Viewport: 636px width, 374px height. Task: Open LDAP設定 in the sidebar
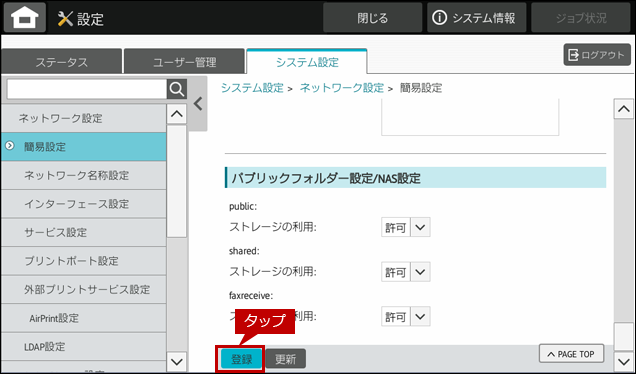coord(84,347)
